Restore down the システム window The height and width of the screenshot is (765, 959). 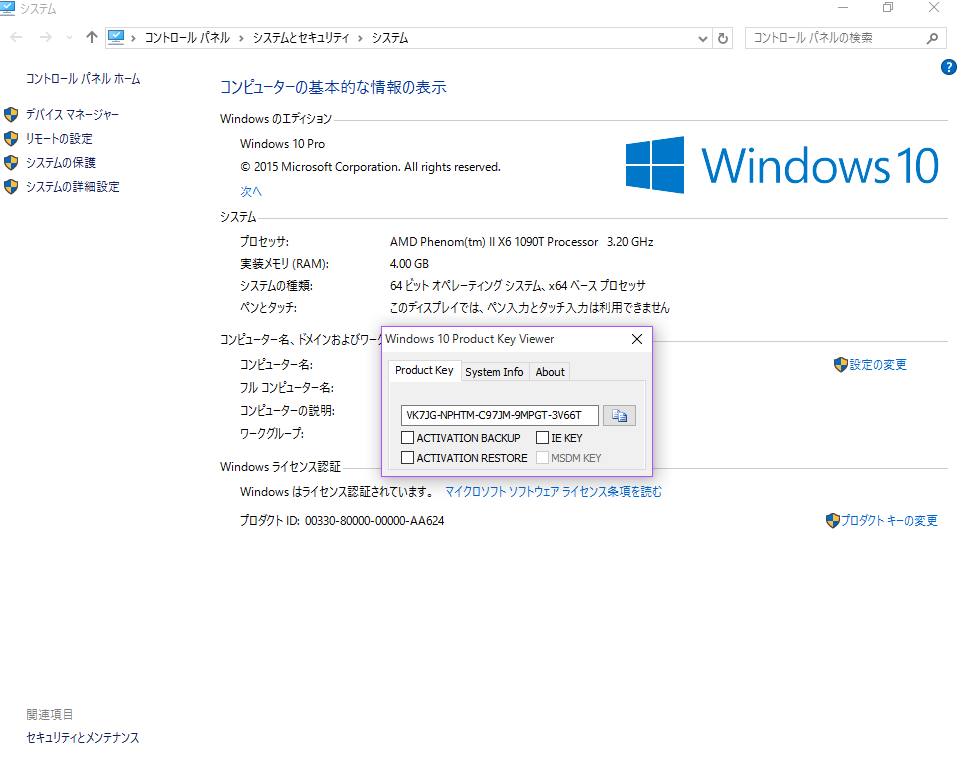tap(888, 8)
